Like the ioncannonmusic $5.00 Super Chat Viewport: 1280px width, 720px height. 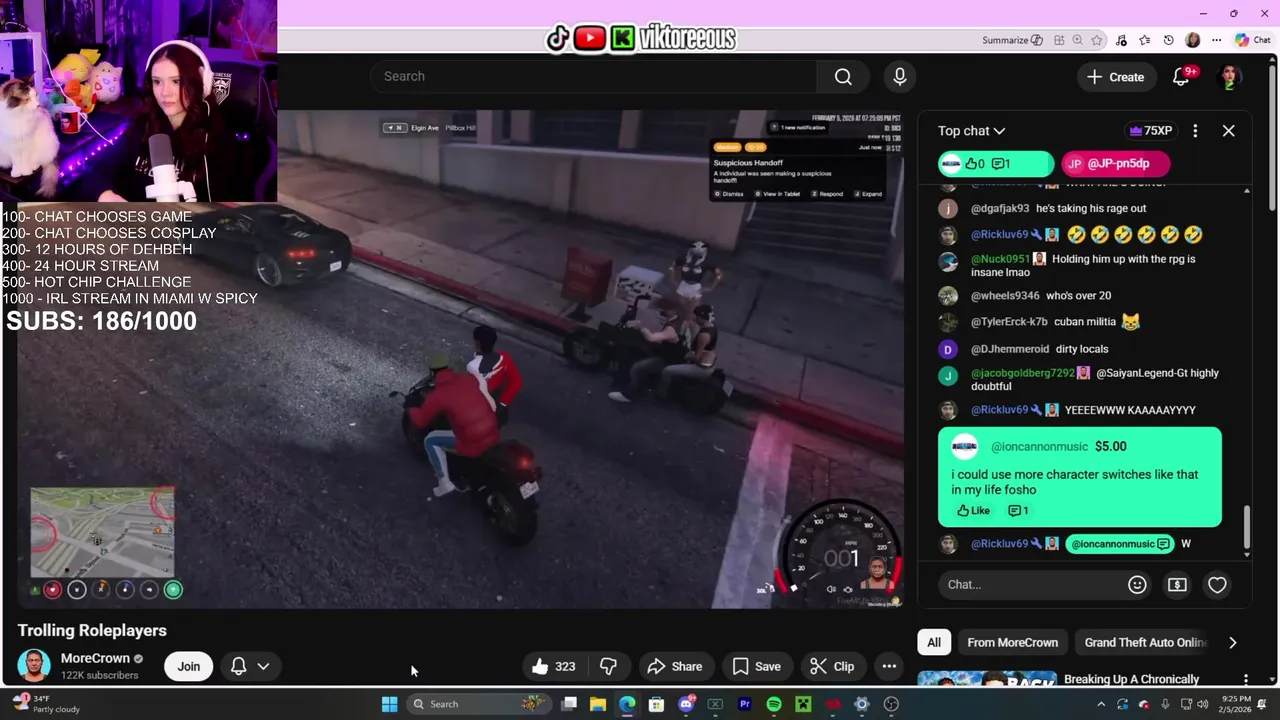[x=973, y=511]
